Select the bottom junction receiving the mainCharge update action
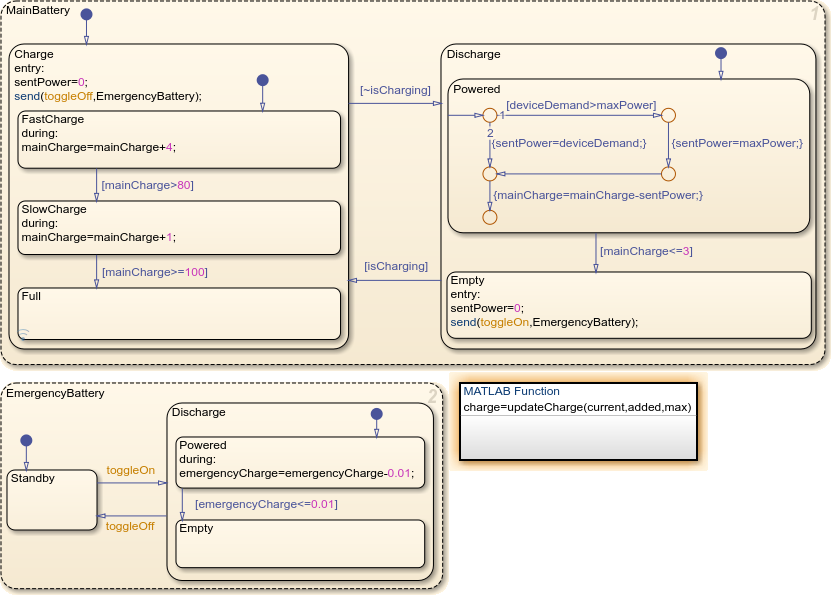This screenshot has height=595, width=831. coord(489,216)
